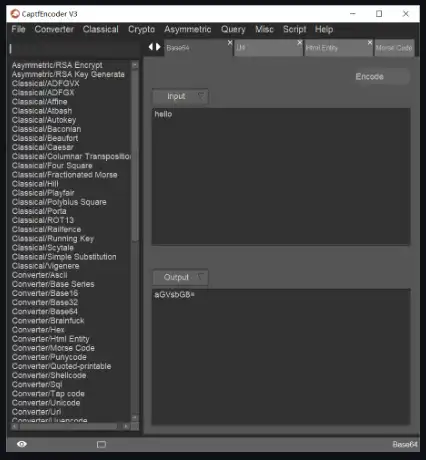Select Classical/Columnar Transposition entry

(x=71, y=156)
